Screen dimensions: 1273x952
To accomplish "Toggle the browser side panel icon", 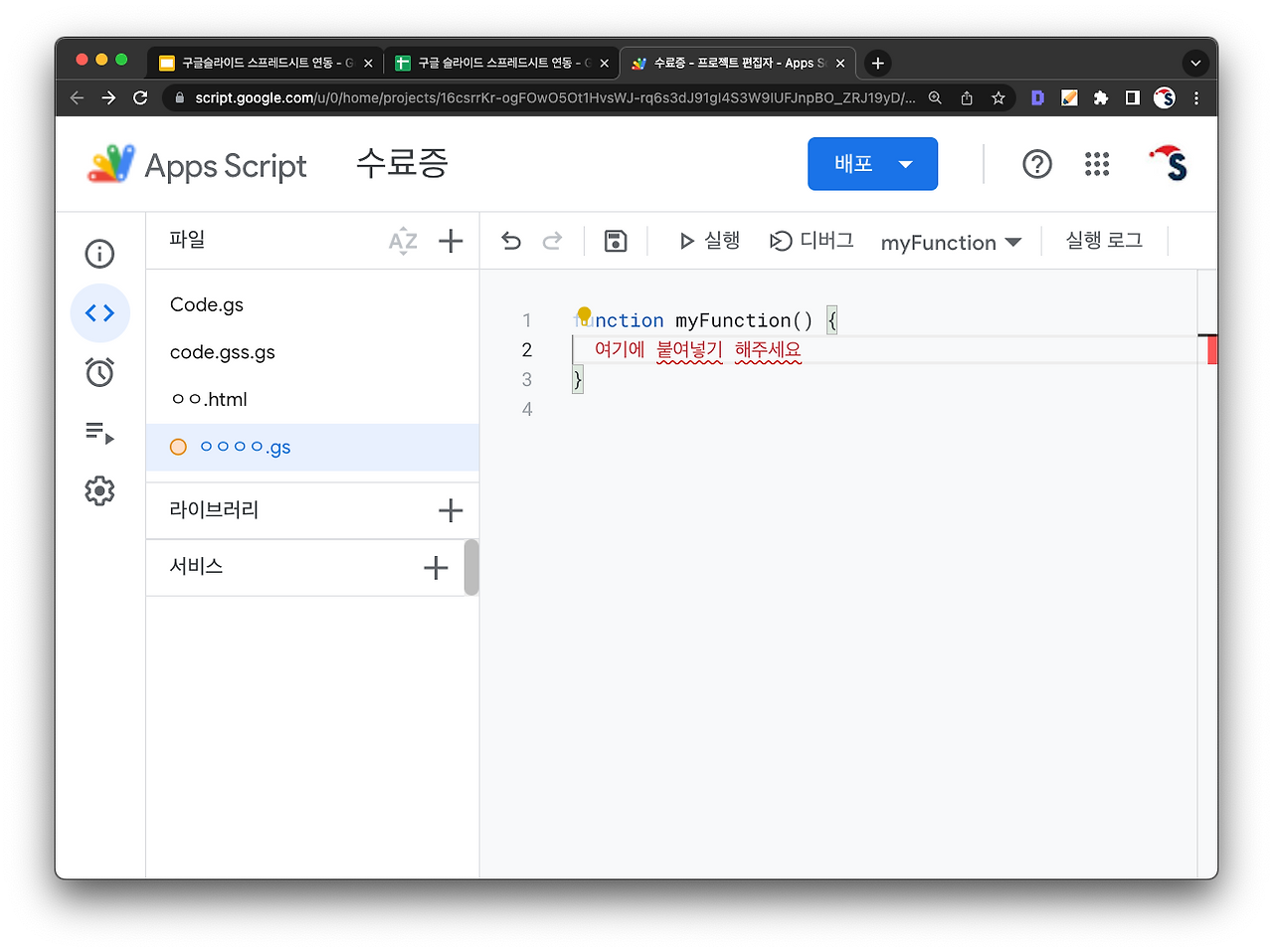I will point(1133,97).
